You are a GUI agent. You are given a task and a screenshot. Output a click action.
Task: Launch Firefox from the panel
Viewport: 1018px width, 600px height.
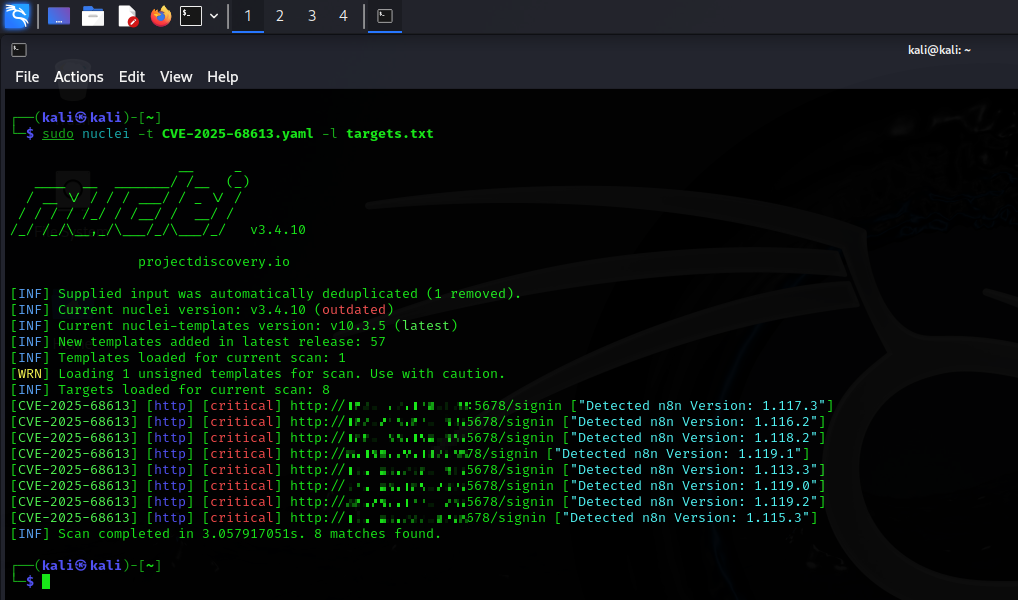pyautogui.click(x=160, y=16)
